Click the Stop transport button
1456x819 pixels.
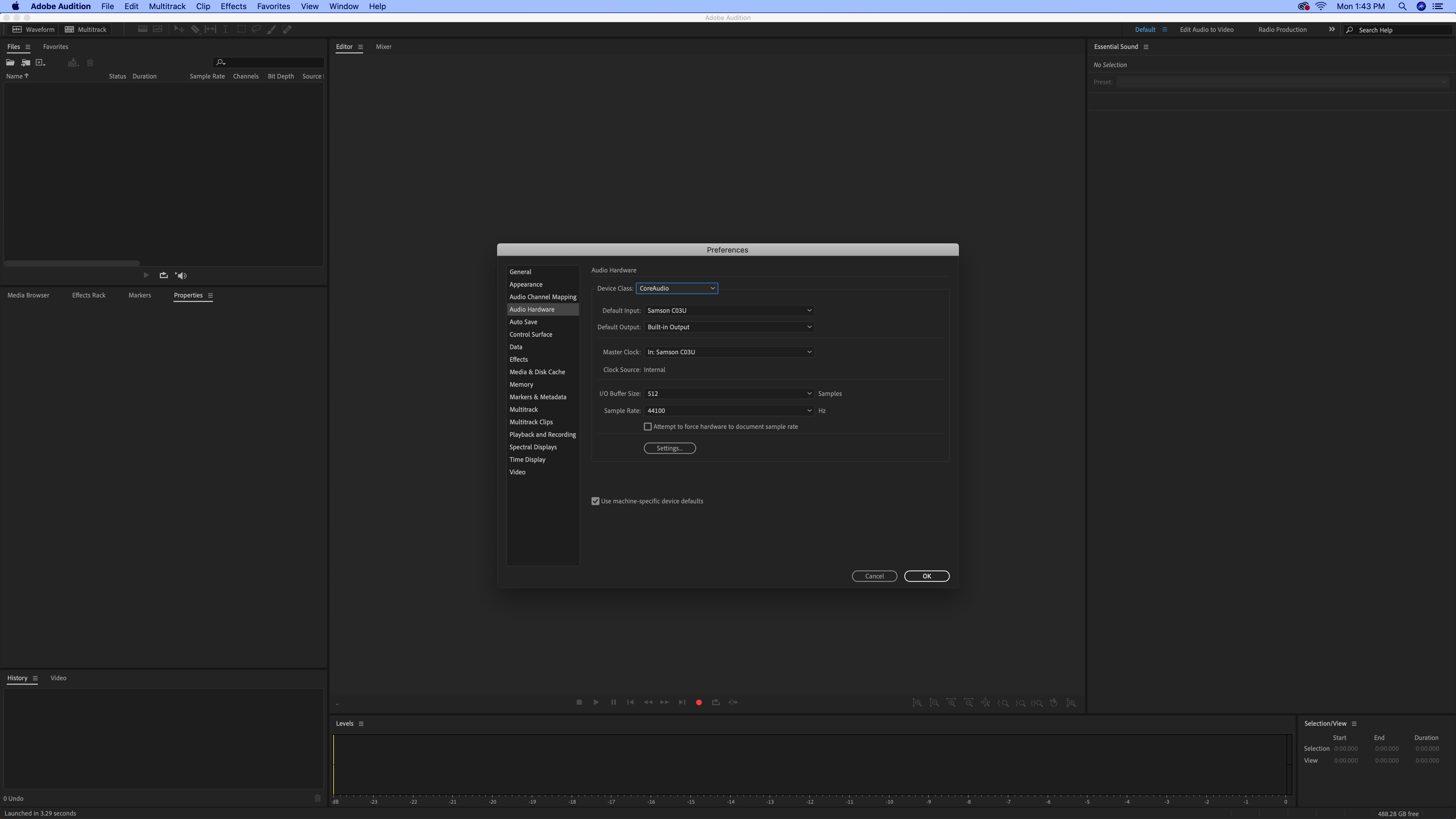pos(579,702)
